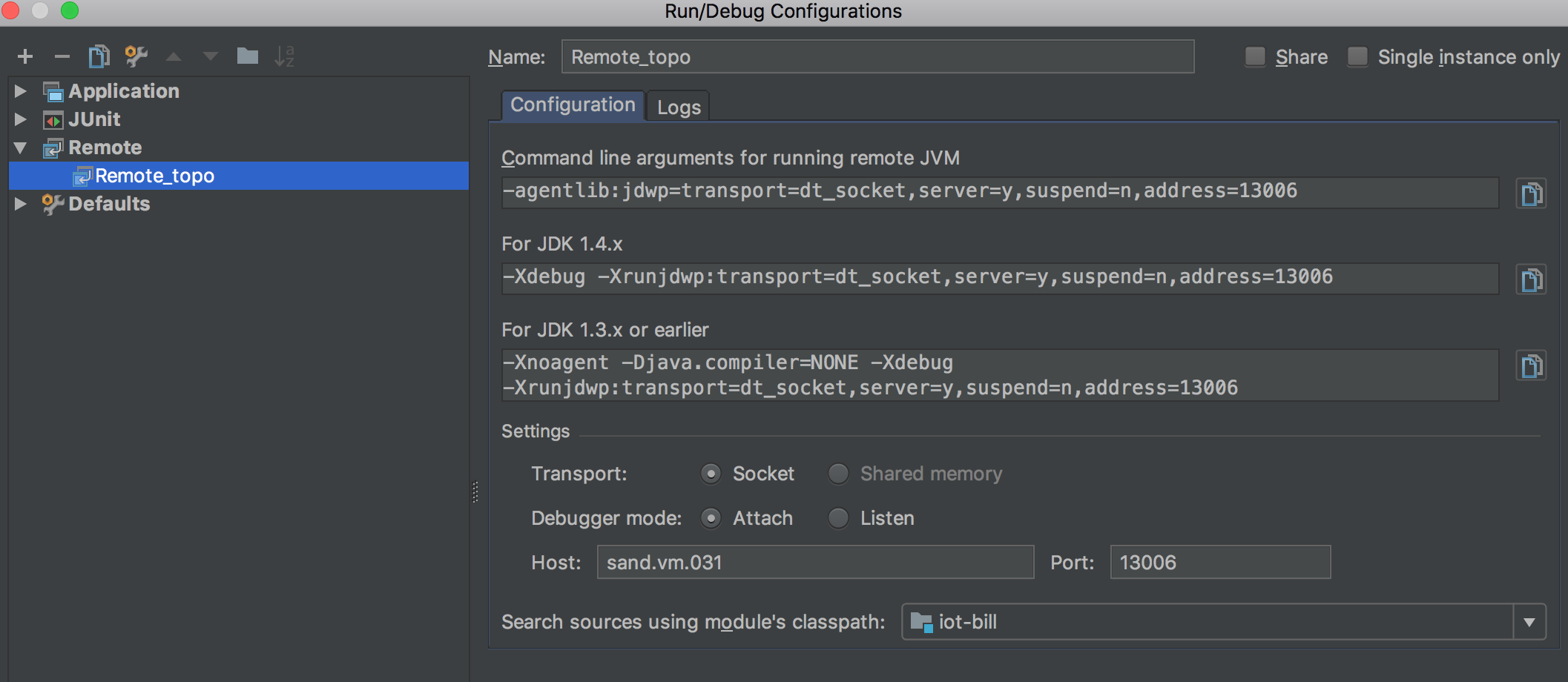Copy the agentlib command line arguments
Image resolution: width=1568 pixels, height=682 pixels.
tap(1531, 194)
